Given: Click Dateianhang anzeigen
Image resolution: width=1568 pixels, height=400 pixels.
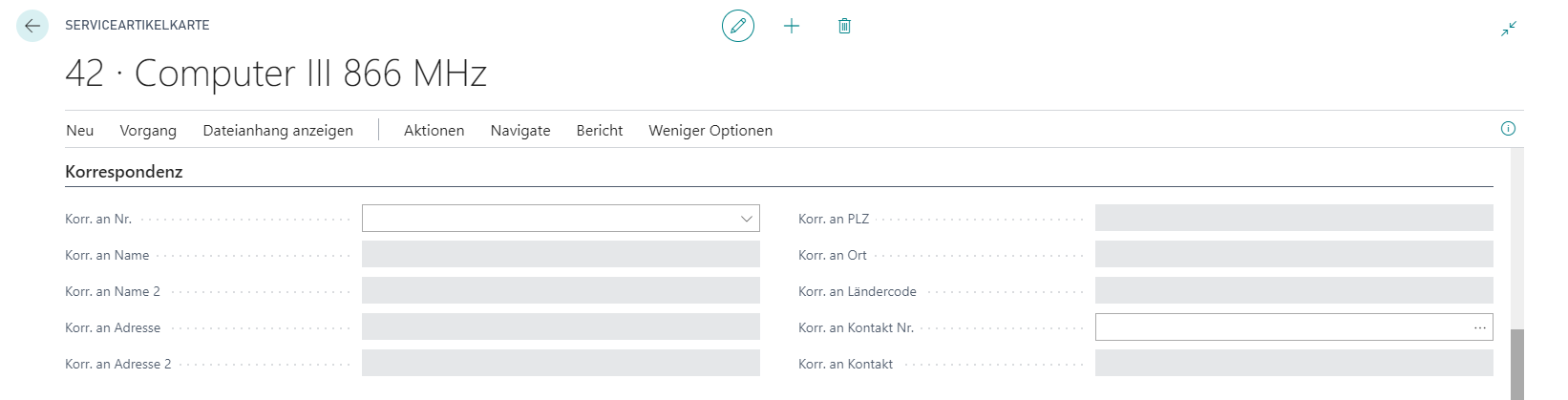Looking at the screenshot, I should coord(278,131).
